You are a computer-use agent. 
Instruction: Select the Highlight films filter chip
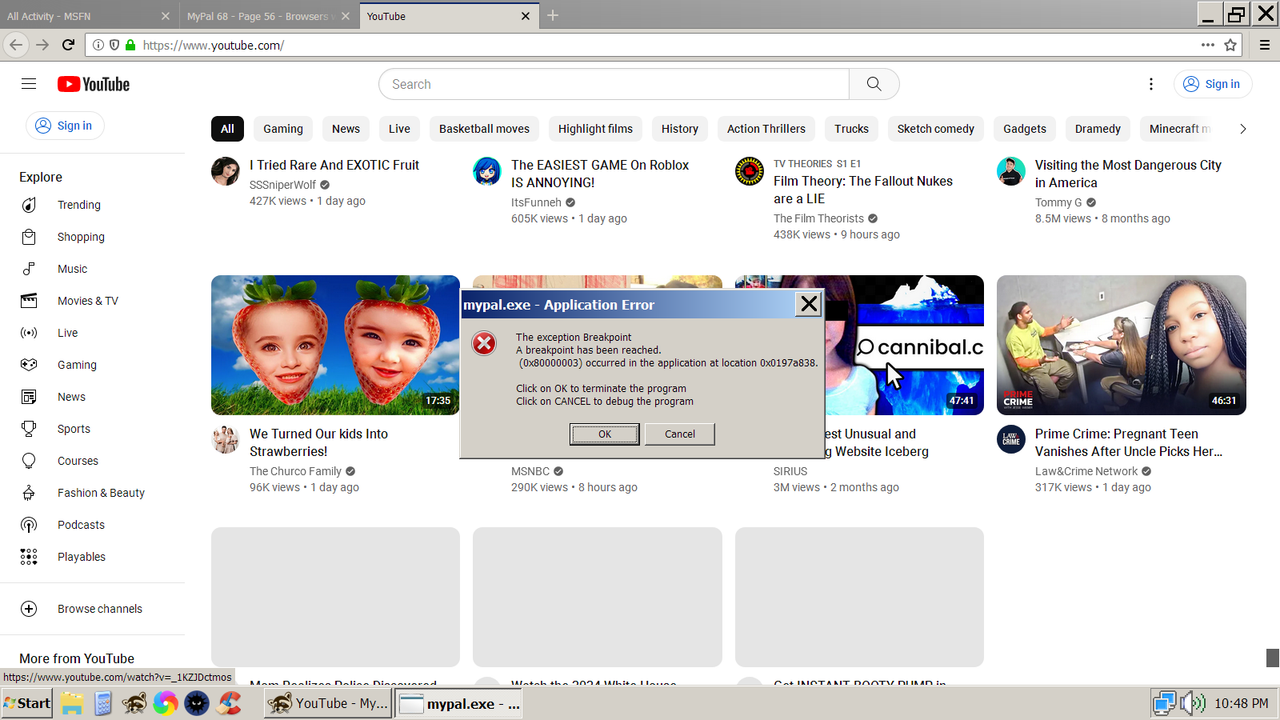[x=595, y=129]
